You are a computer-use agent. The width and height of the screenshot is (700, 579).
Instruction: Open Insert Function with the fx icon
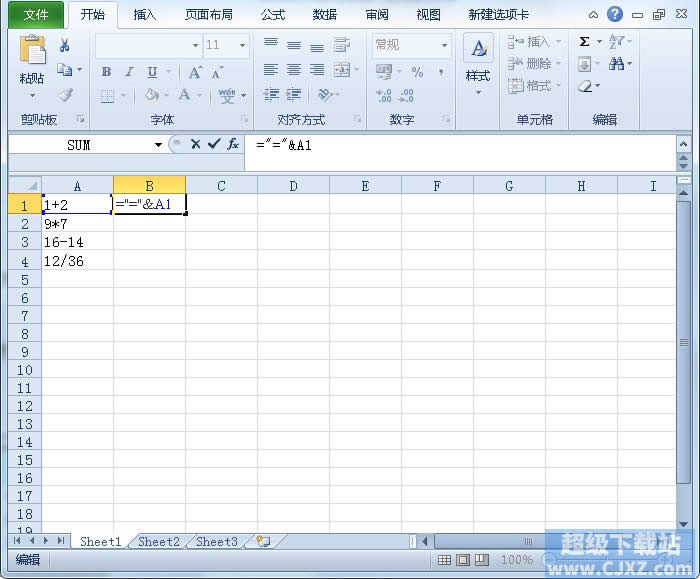pyautogui.click(x=233, y=145)
